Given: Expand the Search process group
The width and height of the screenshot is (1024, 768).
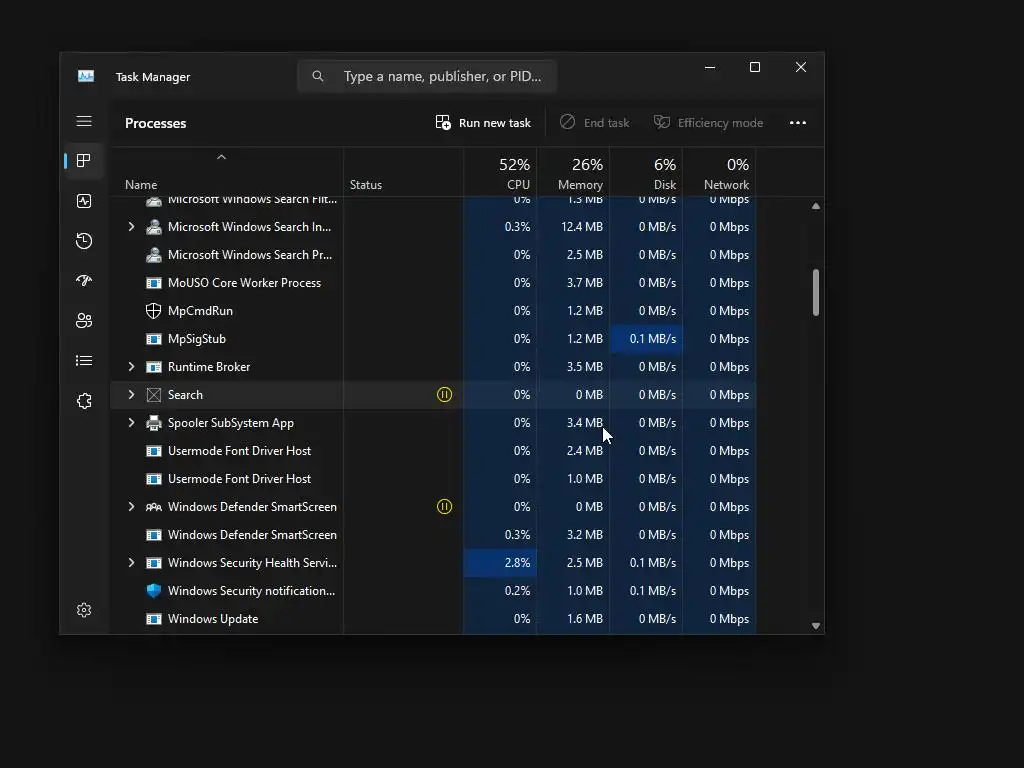Looking at the screenshot, I should pos(131,394).
